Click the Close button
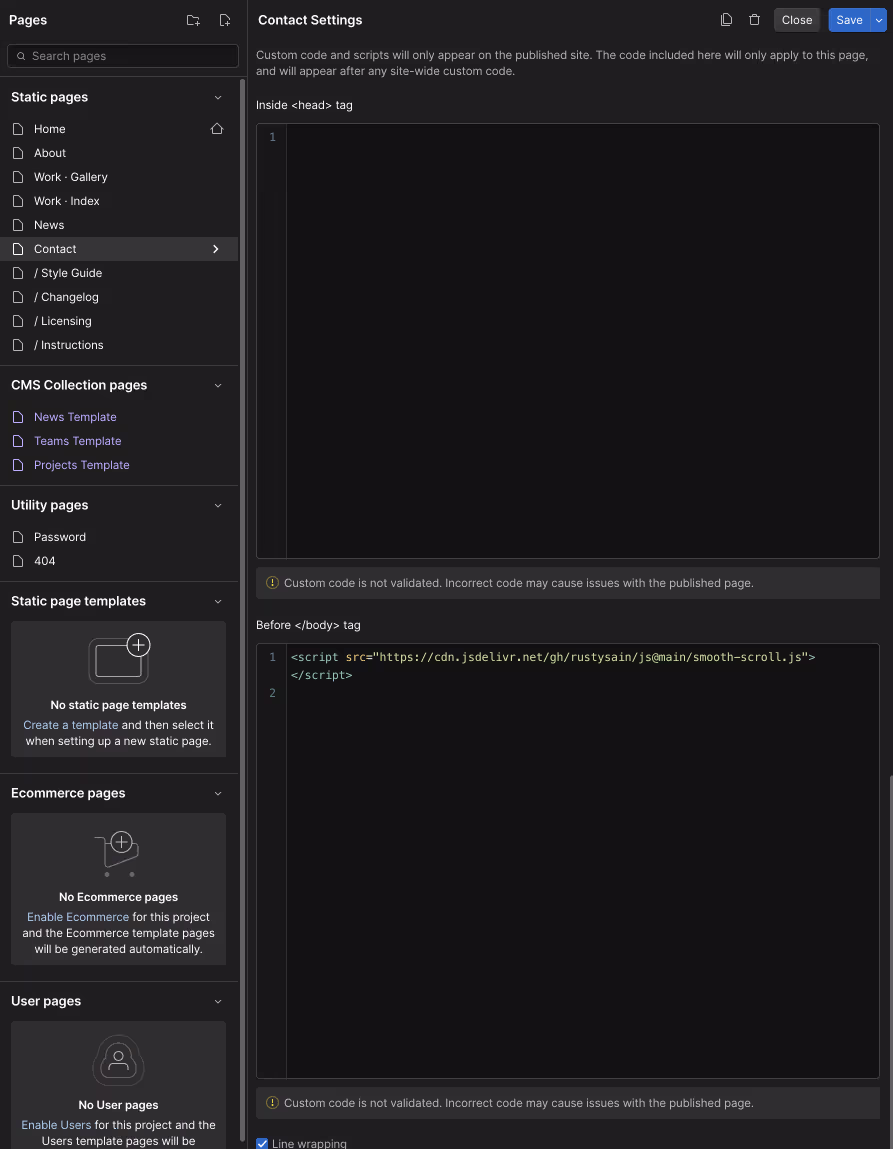Image resolution: width=893 pixels, height=1149 pixels. [796, 21]
